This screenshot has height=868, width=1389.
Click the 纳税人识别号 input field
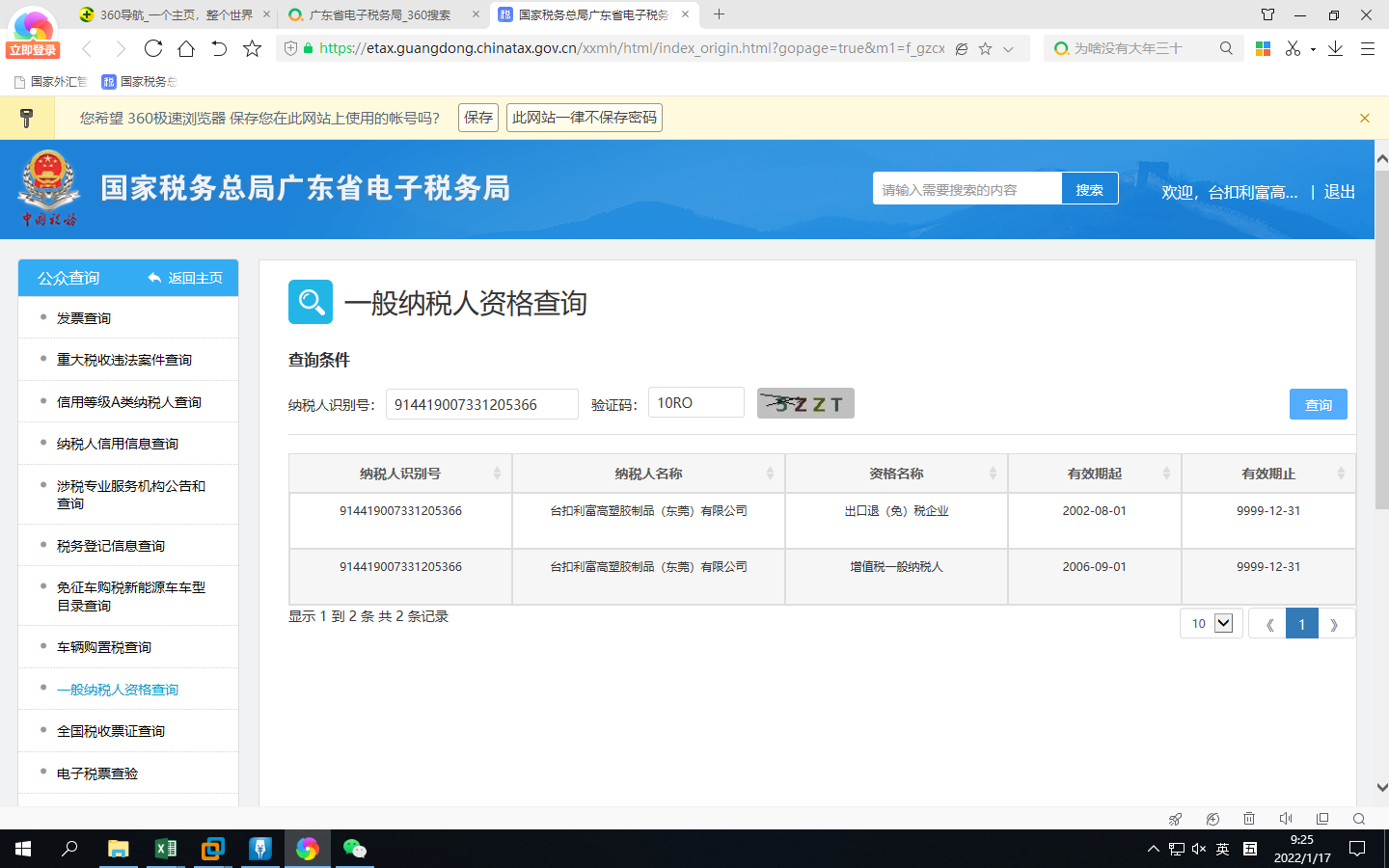tap(481, 404)
